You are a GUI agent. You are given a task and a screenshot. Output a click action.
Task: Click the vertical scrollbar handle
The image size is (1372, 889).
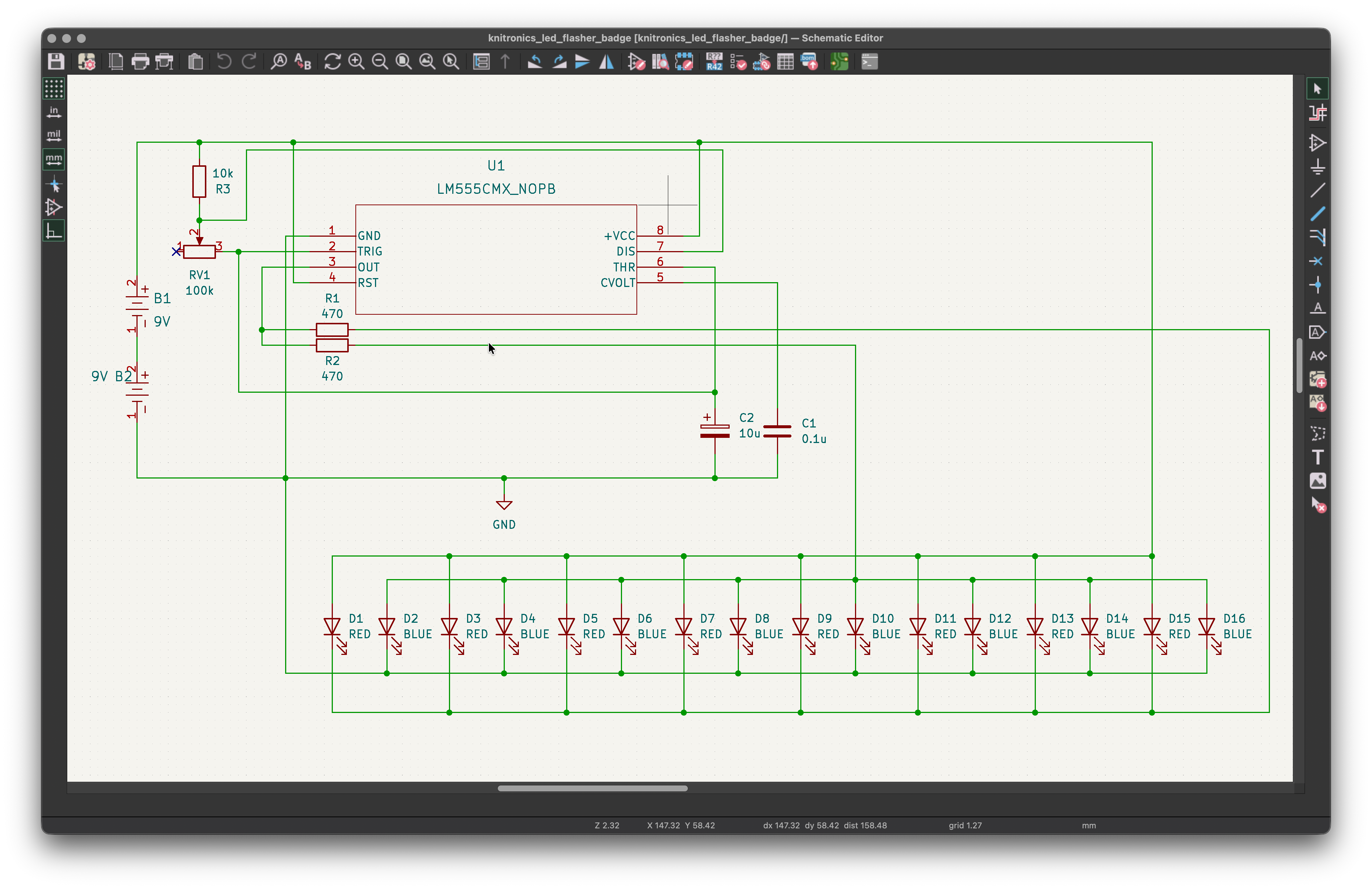tap(1300, 365)
